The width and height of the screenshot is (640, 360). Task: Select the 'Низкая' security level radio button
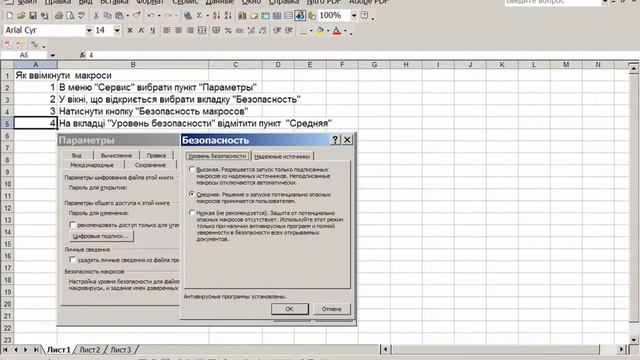point(192,213)
